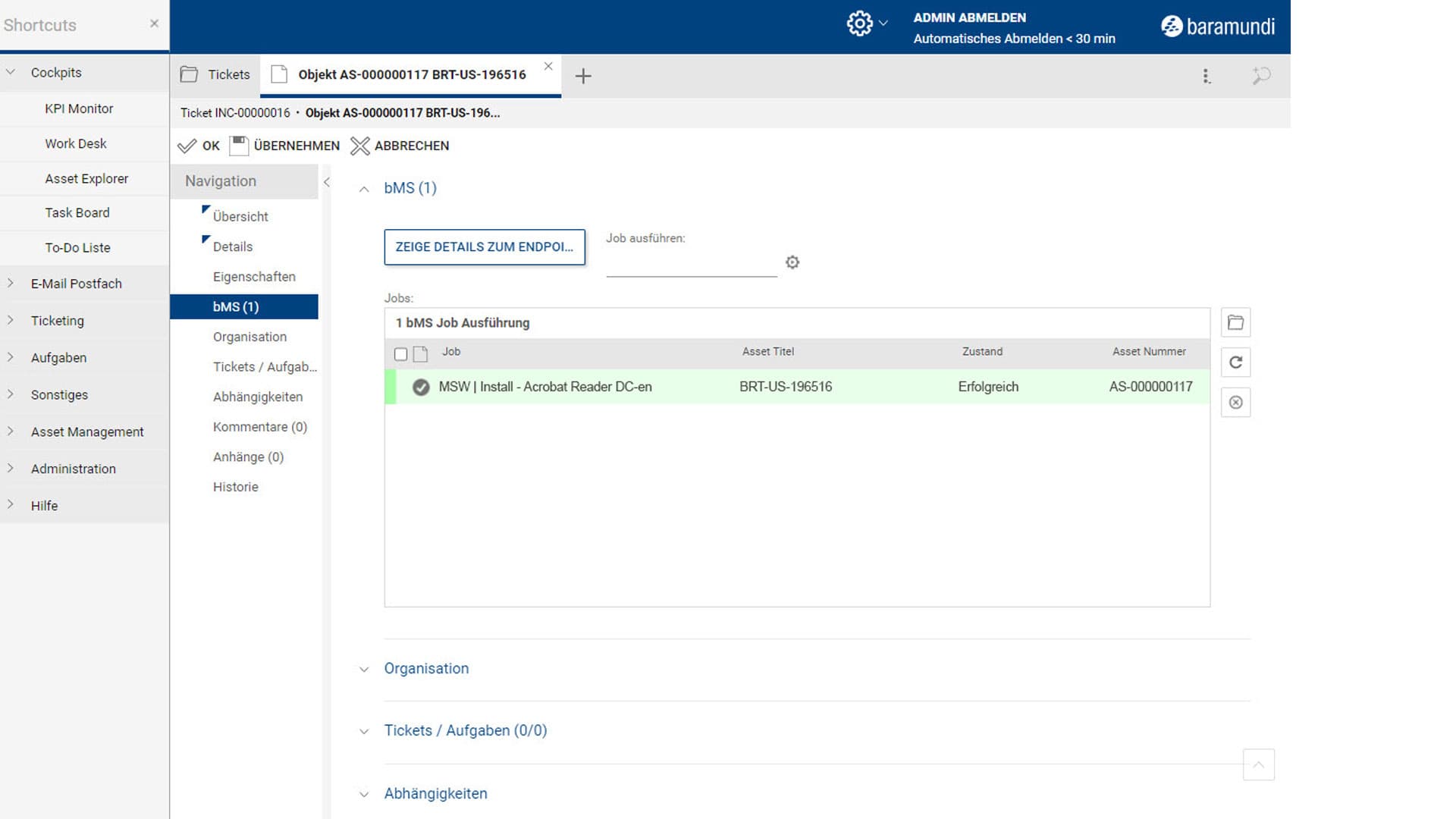This screenshot has height=819, width=1456.
Task: Expand Tickets / Aufgaben (0/0) section
Action: pyautogui.click(x=364, y=732)
